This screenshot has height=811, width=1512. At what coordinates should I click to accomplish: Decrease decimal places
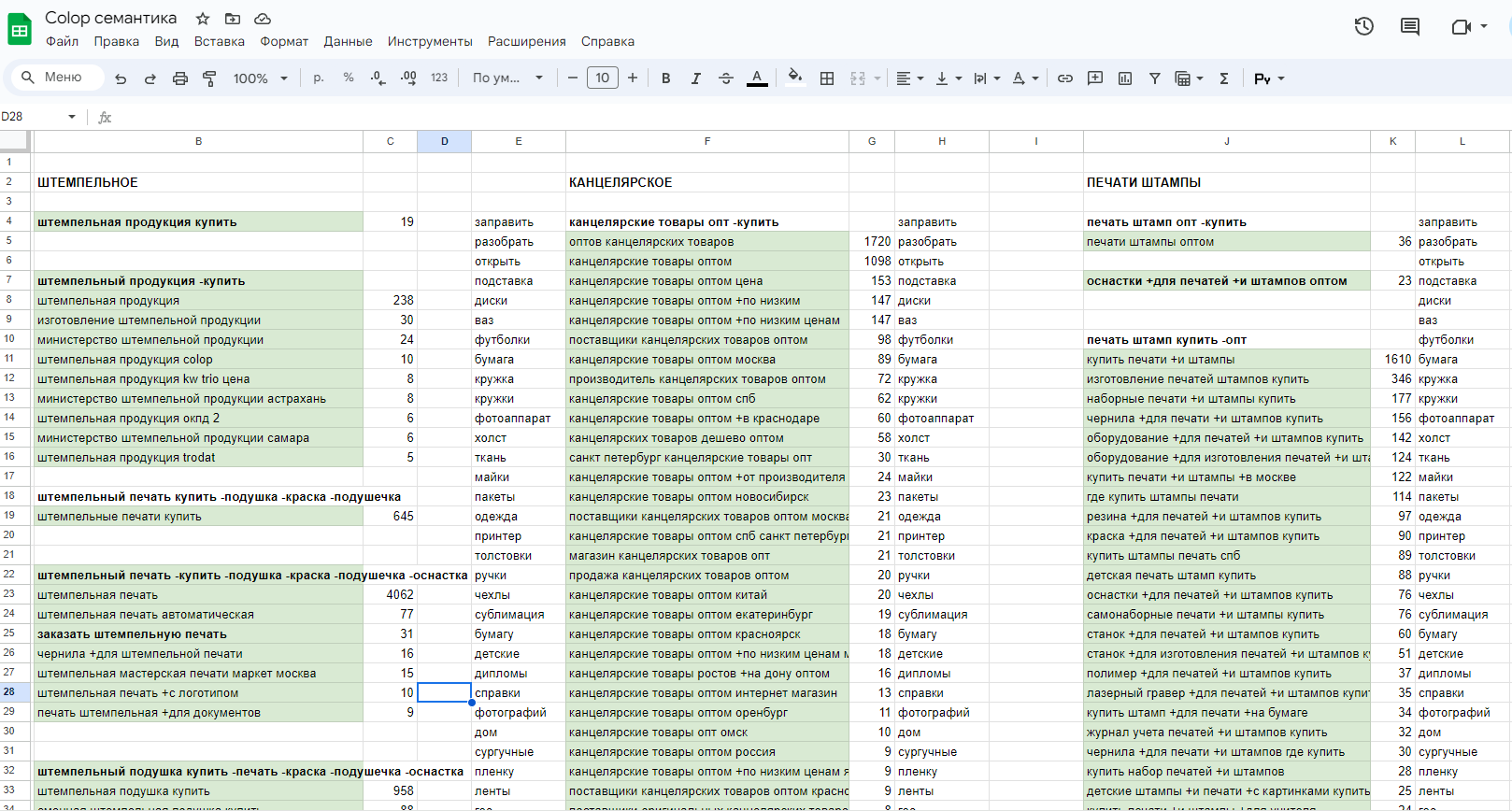[x=378, y=78]
